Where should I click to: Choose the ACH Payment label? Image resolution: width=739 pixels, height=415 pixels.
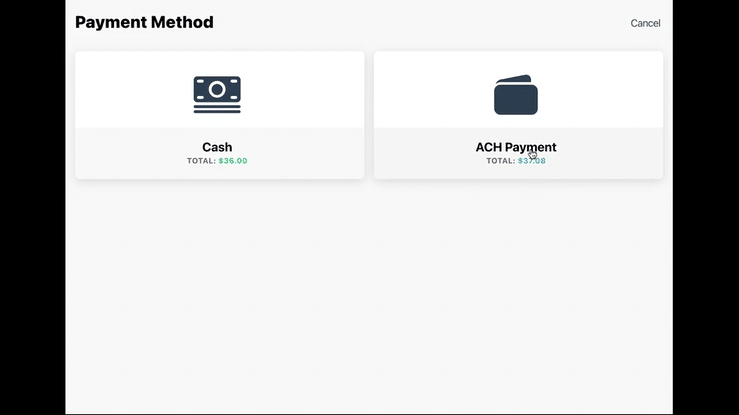pyautogui.click(x=515, y=147)
